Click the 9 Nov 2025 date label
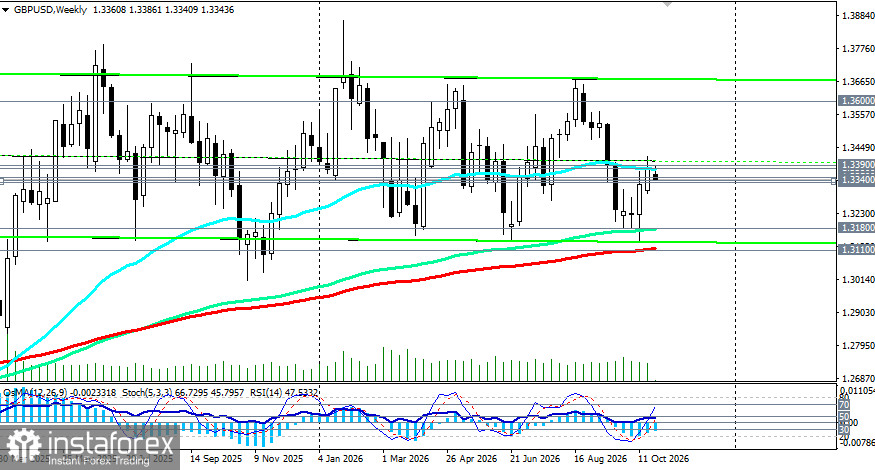The width and height of the screenshot is (875, 470). pyautogui.click(x=278, y=458)
